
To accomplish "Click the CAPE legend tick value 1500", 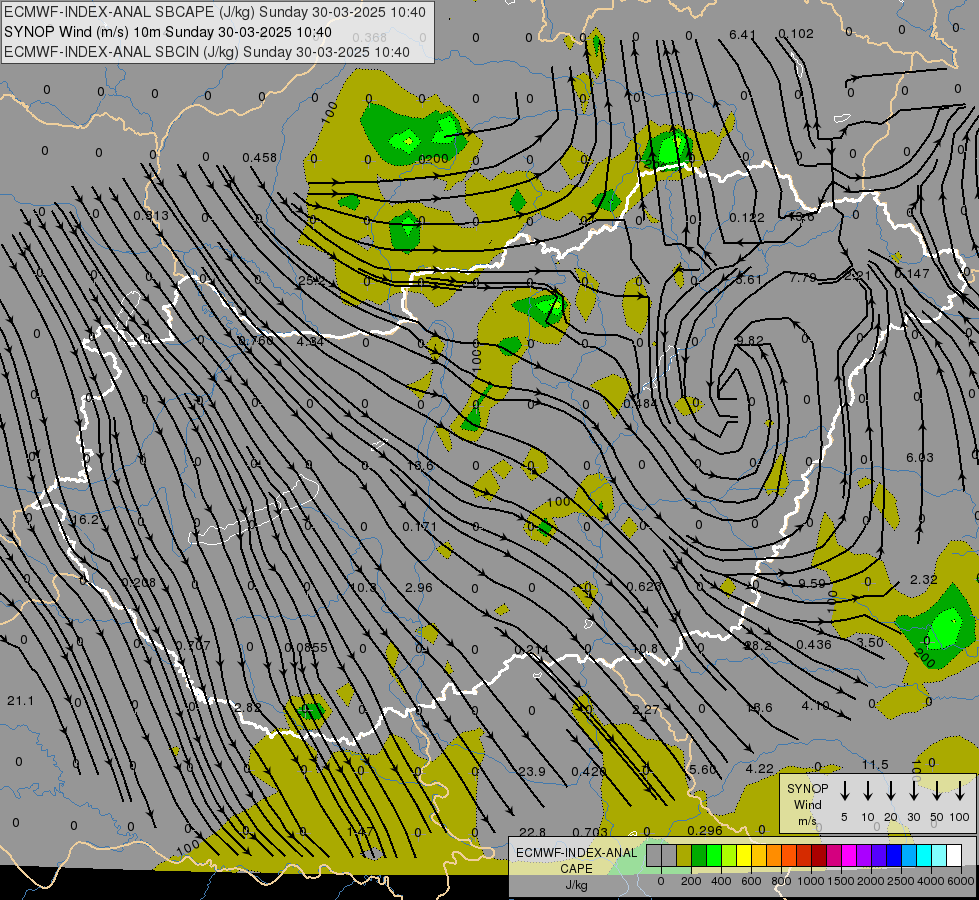I will tap(840, 881).
